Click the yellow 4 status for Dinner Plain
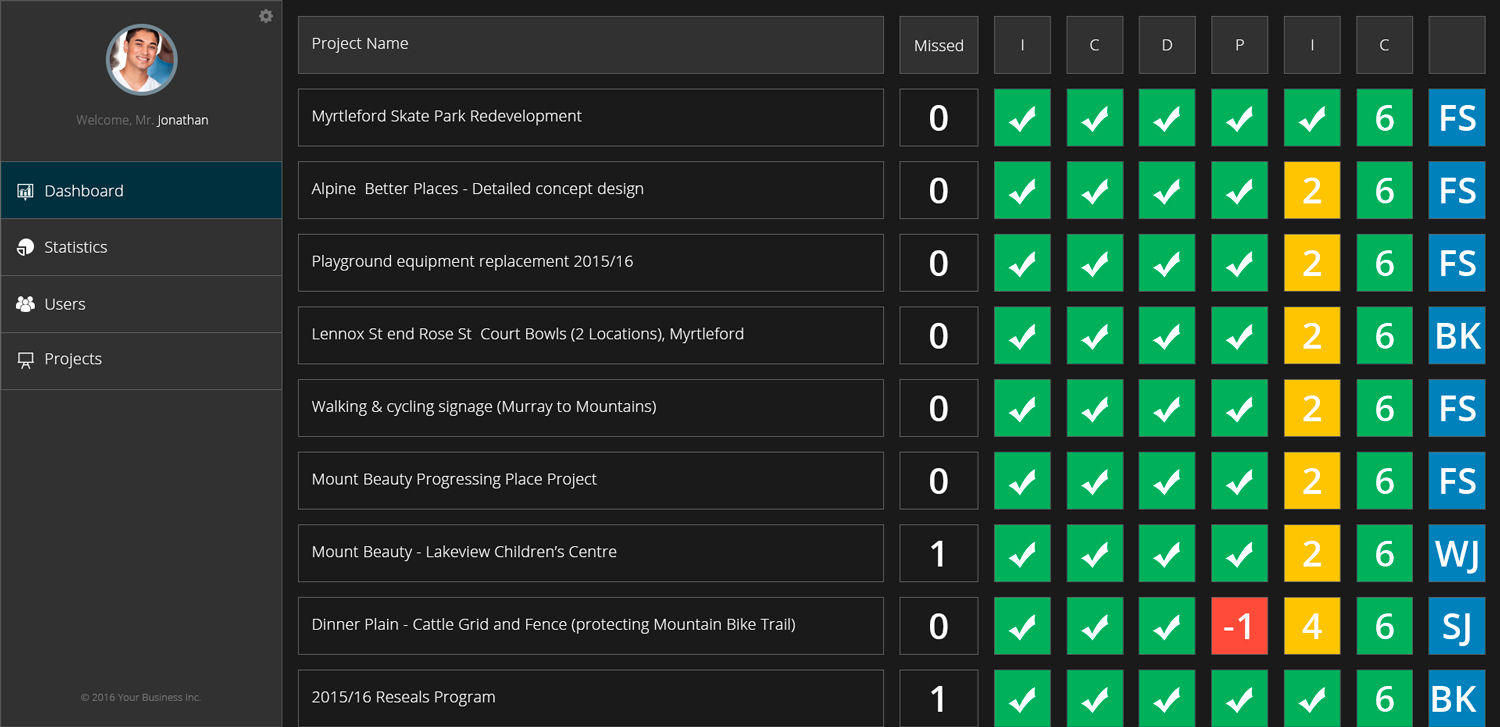 point(1312,626)
